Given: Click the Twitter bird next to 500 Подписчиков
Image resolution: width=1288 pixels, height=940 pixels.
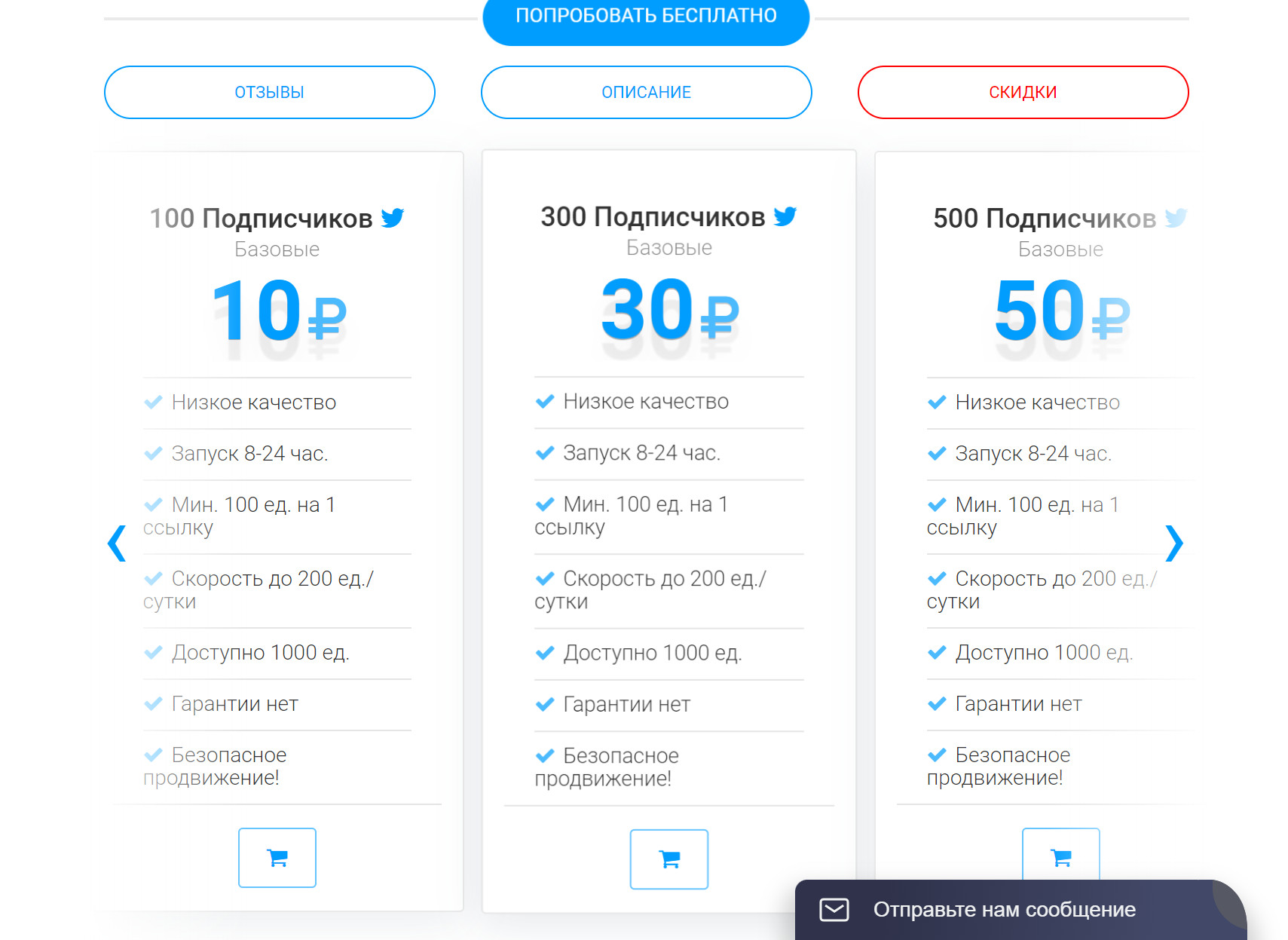Looking at the screenshot, I should click(x=1176, y=218).
